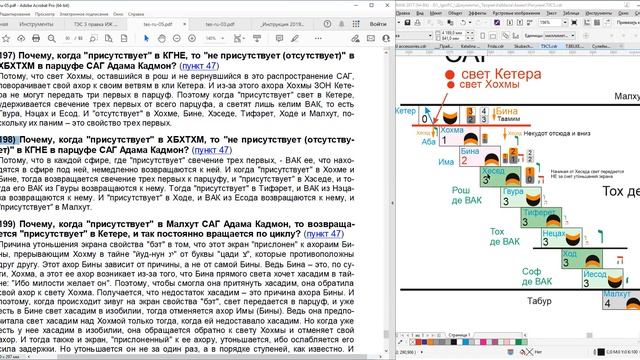
Task: Follow пункт 47 link in question 199
Action: coord(324,234)
